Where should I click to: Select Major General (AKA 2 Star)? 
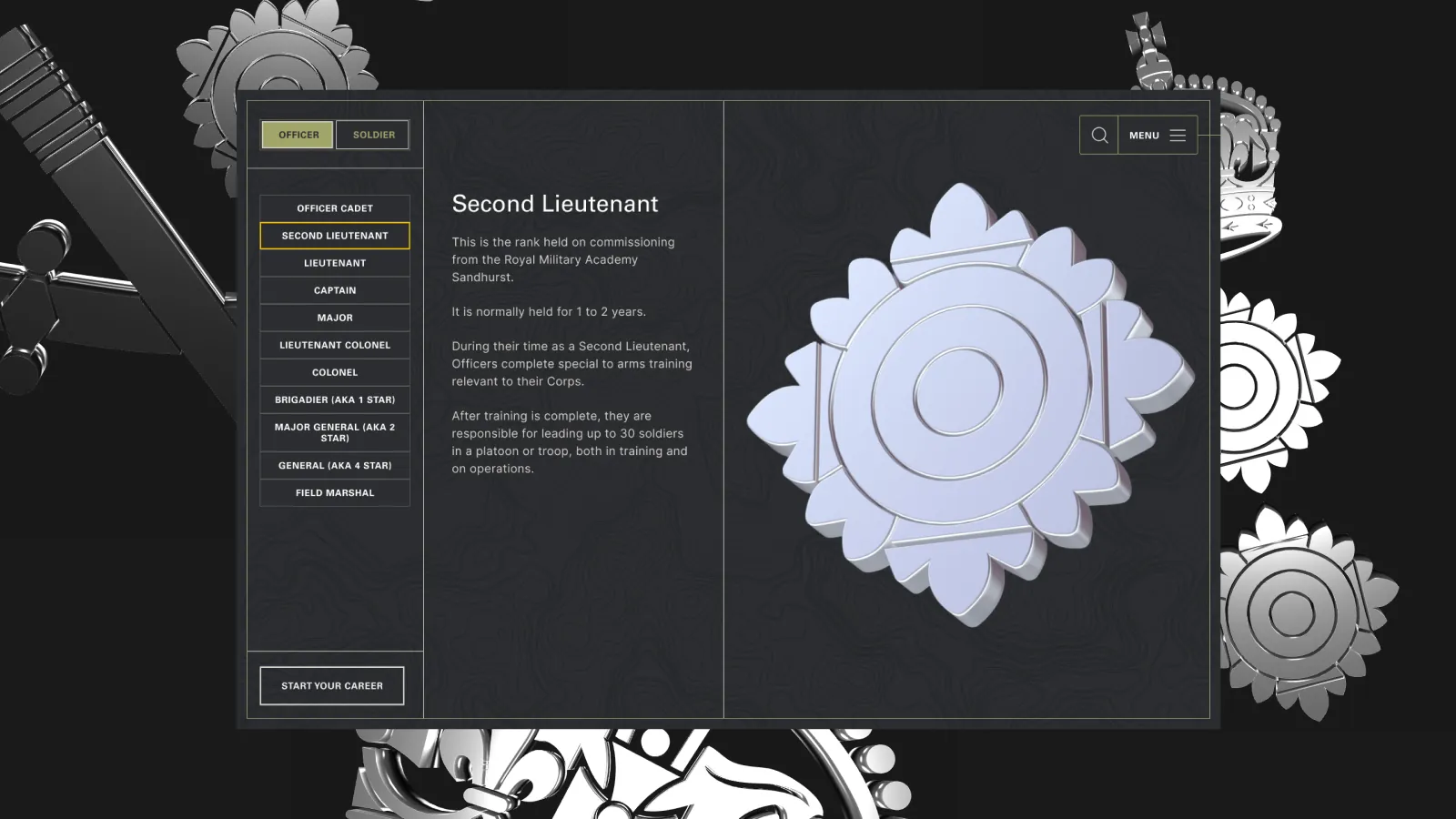(x=335, y=432)
